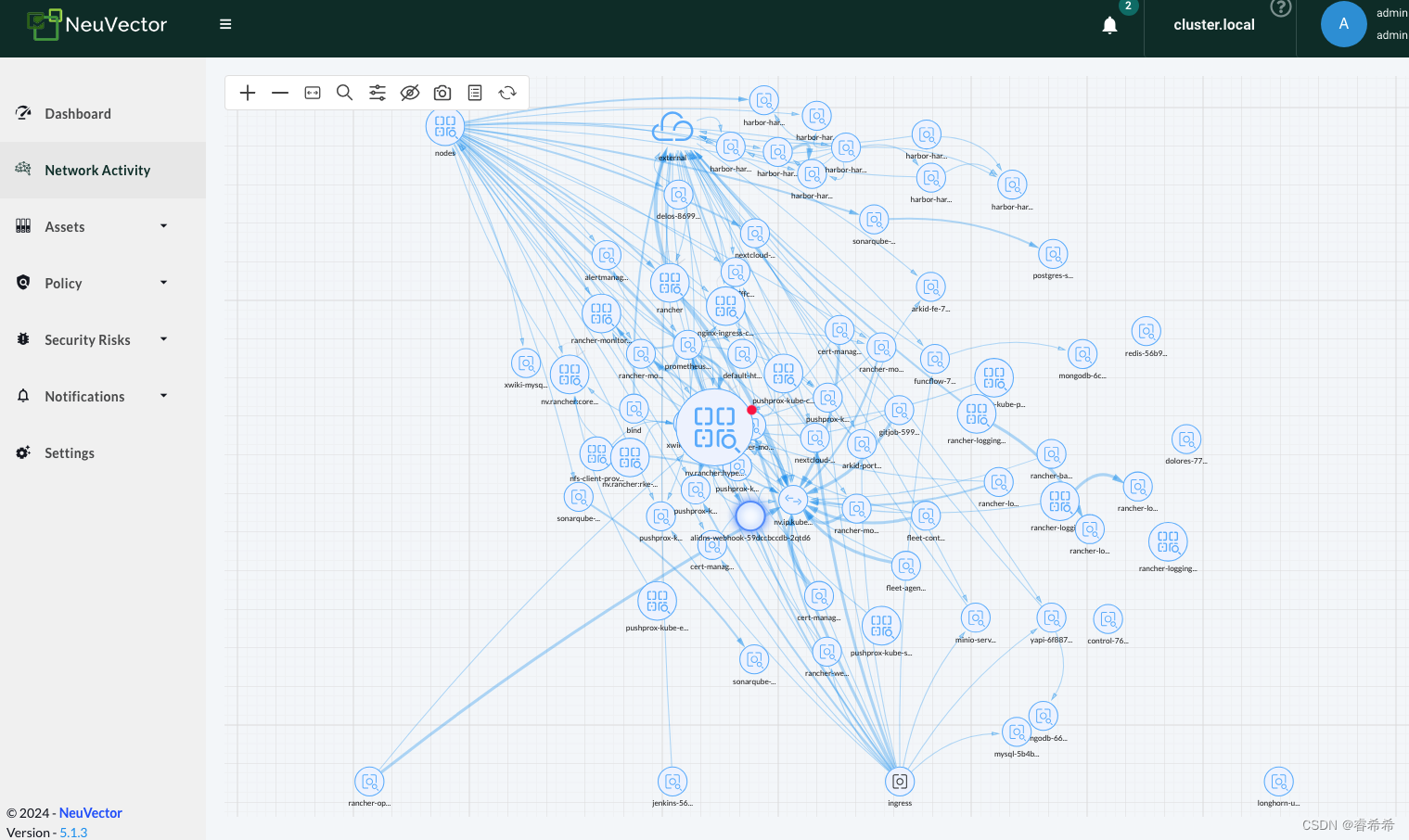
Task: Select the delos-8699... node
Action: coord(678,196)
